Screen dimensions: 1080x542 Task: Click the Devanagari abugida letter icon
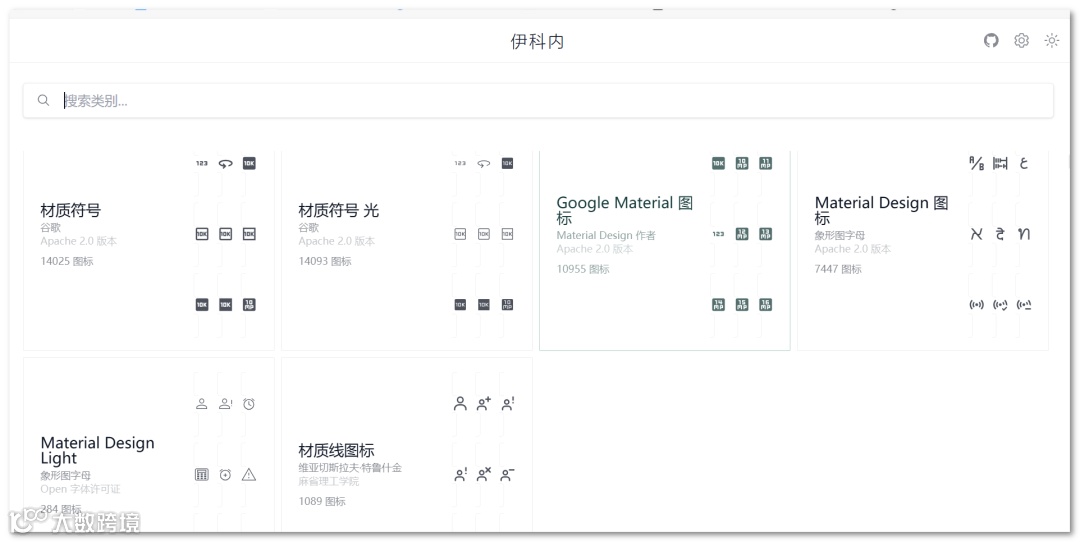point(1000,234)
